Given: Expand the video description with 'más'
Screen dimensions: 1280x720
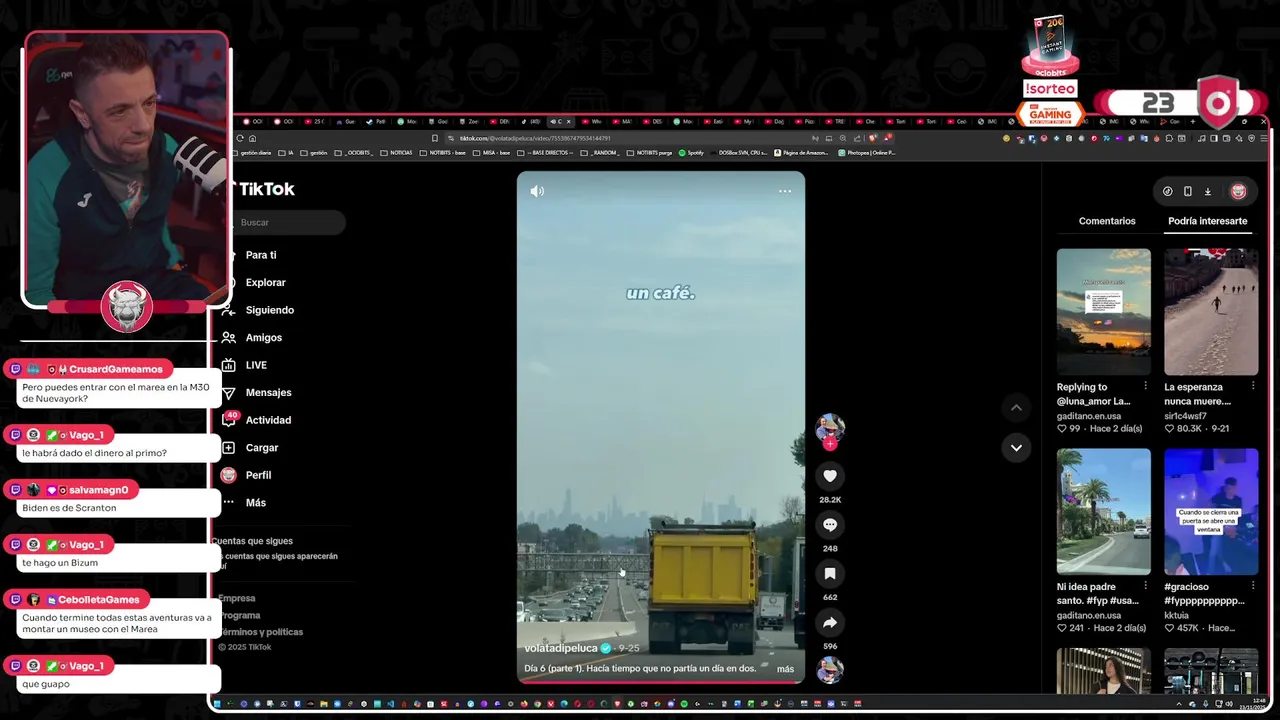Looking at the screenshot, I should [x=785, y=669].
